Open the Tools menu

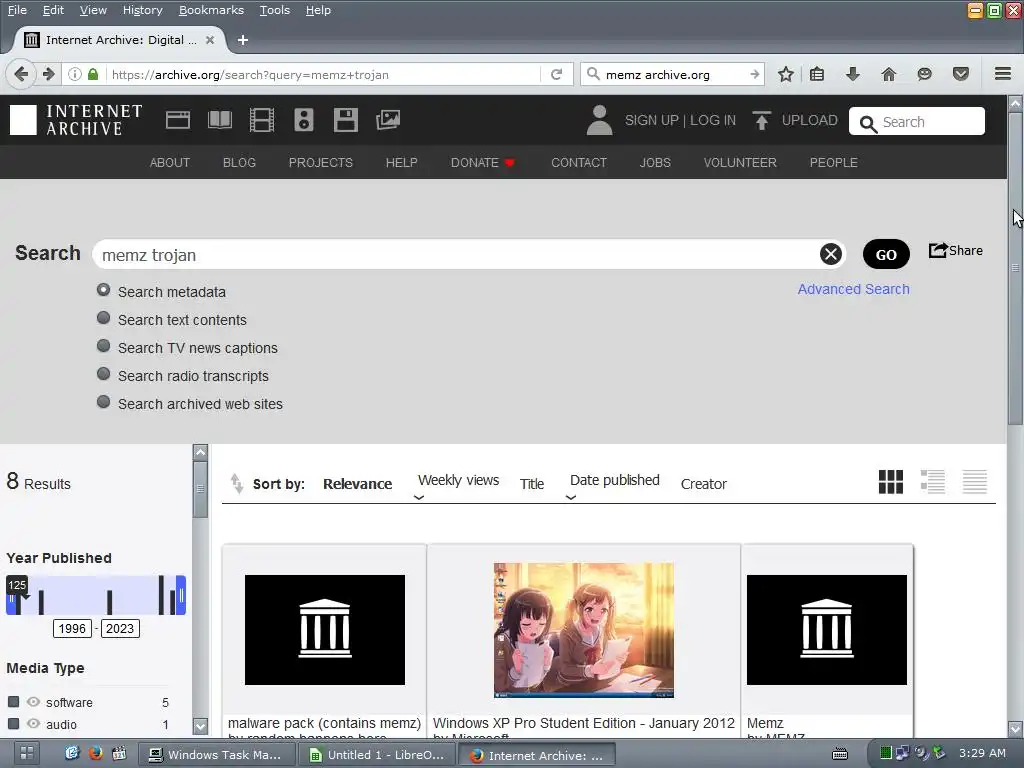tap(274, 10)
